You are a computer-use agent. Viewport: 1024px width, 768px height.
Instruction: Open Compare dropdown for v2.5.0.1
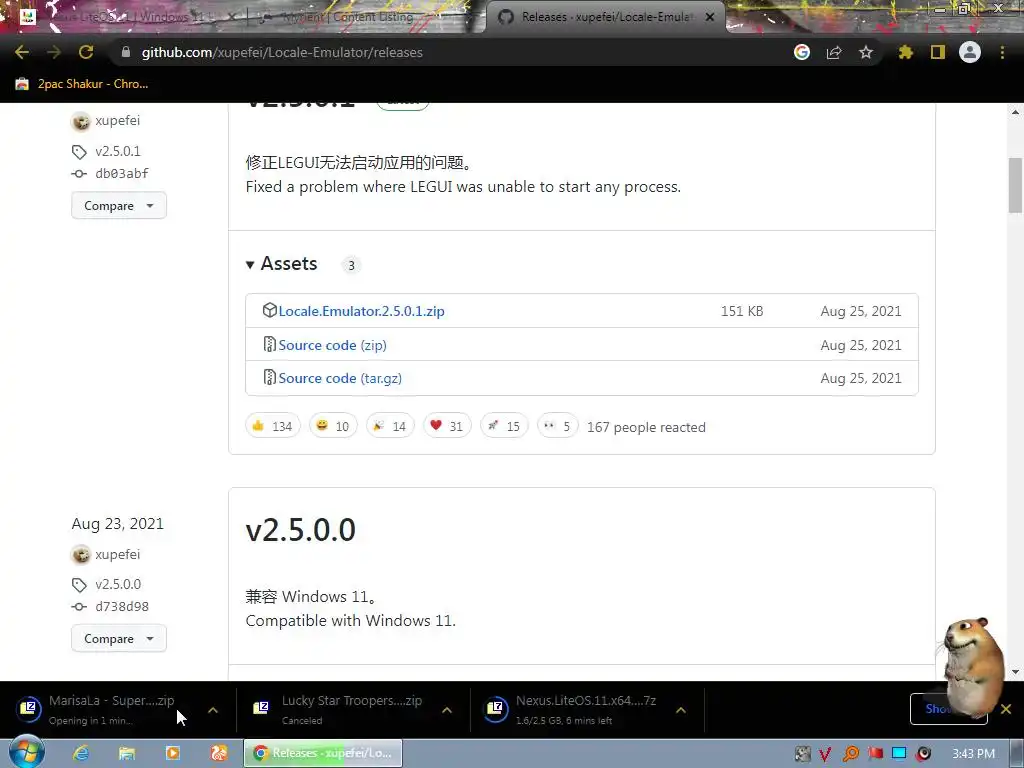point(119,206)
